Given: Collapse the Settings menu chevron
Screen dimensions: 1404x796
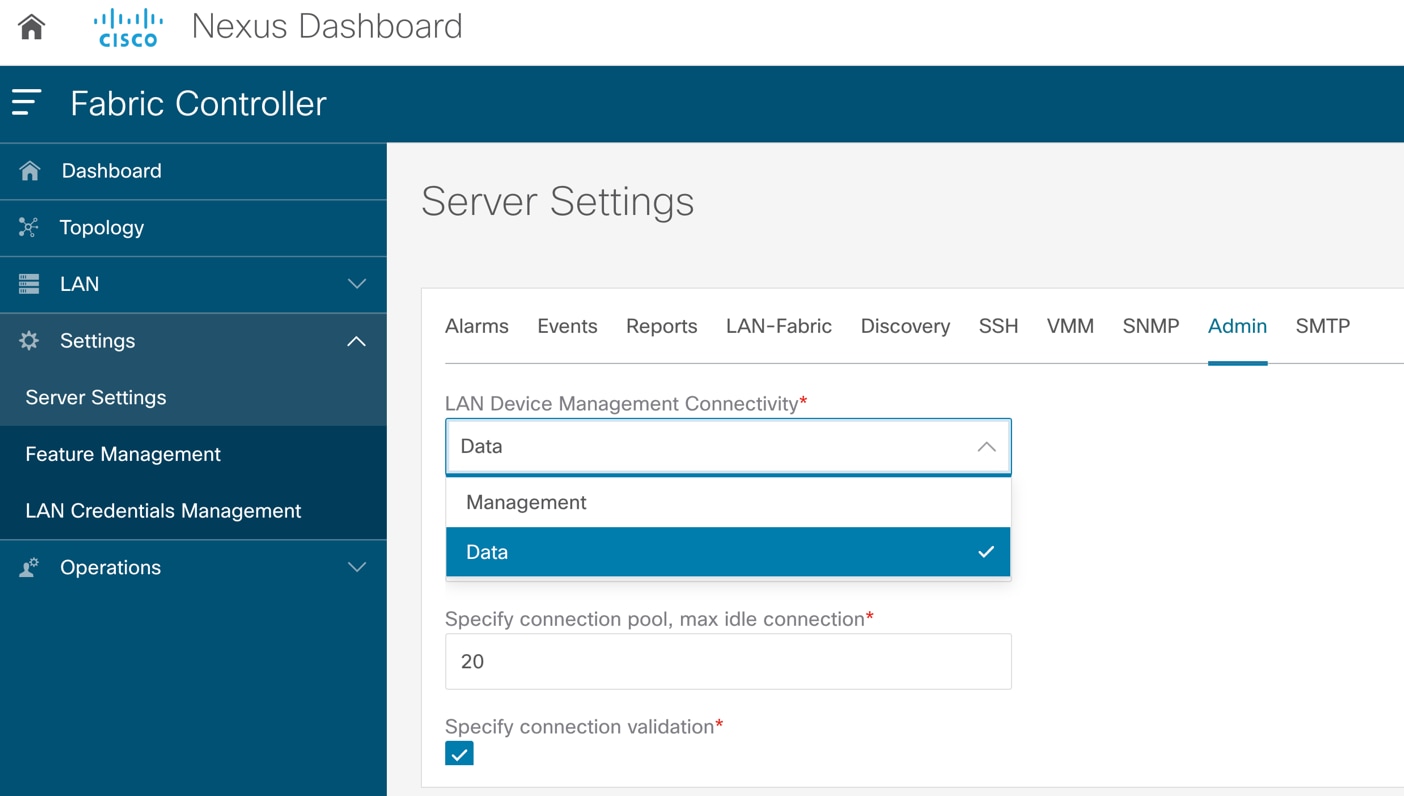Looking at the screenshot, I should pos(357,341).
